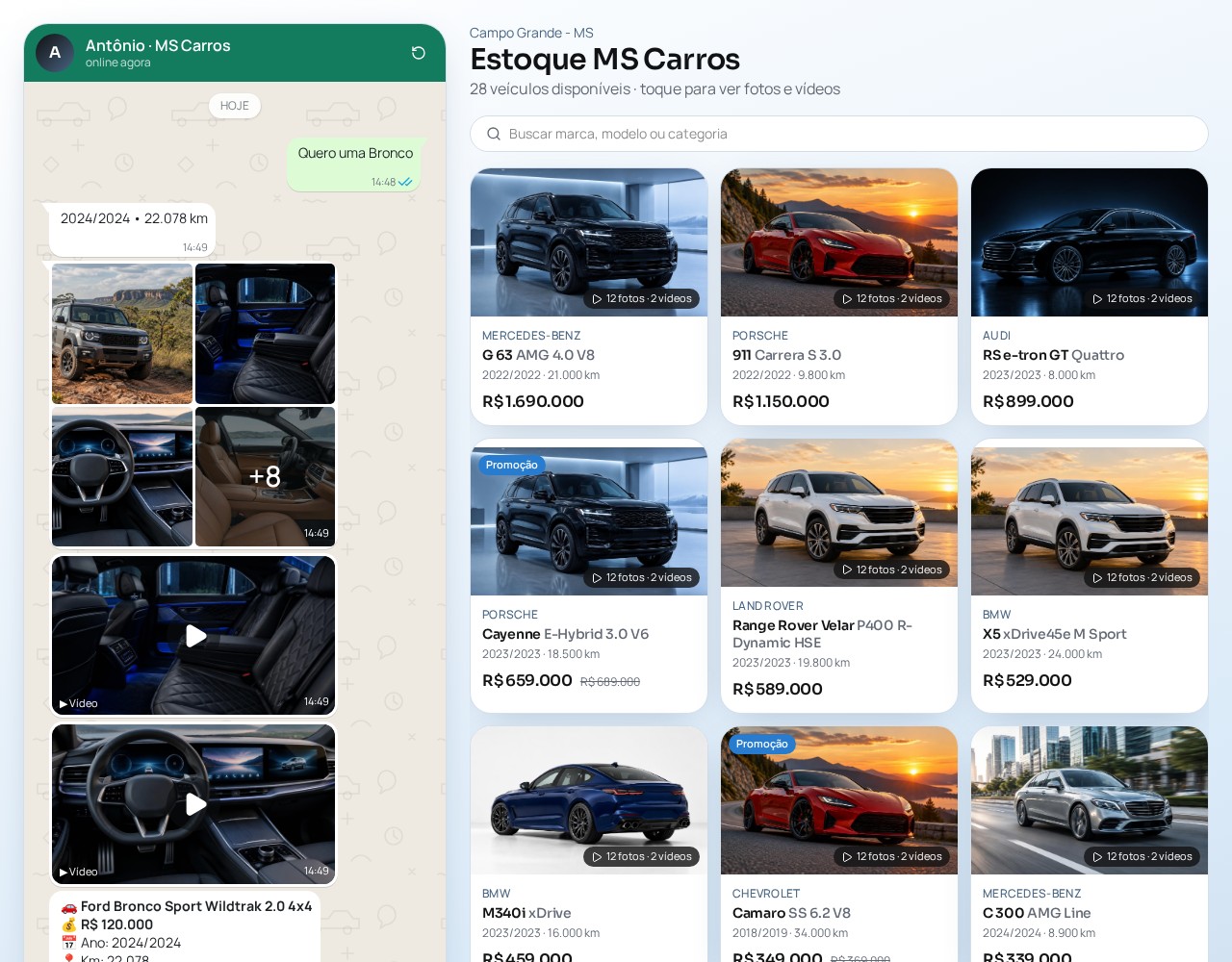
Task: Play the rear seats video in chat
Action: coord(193,636)
